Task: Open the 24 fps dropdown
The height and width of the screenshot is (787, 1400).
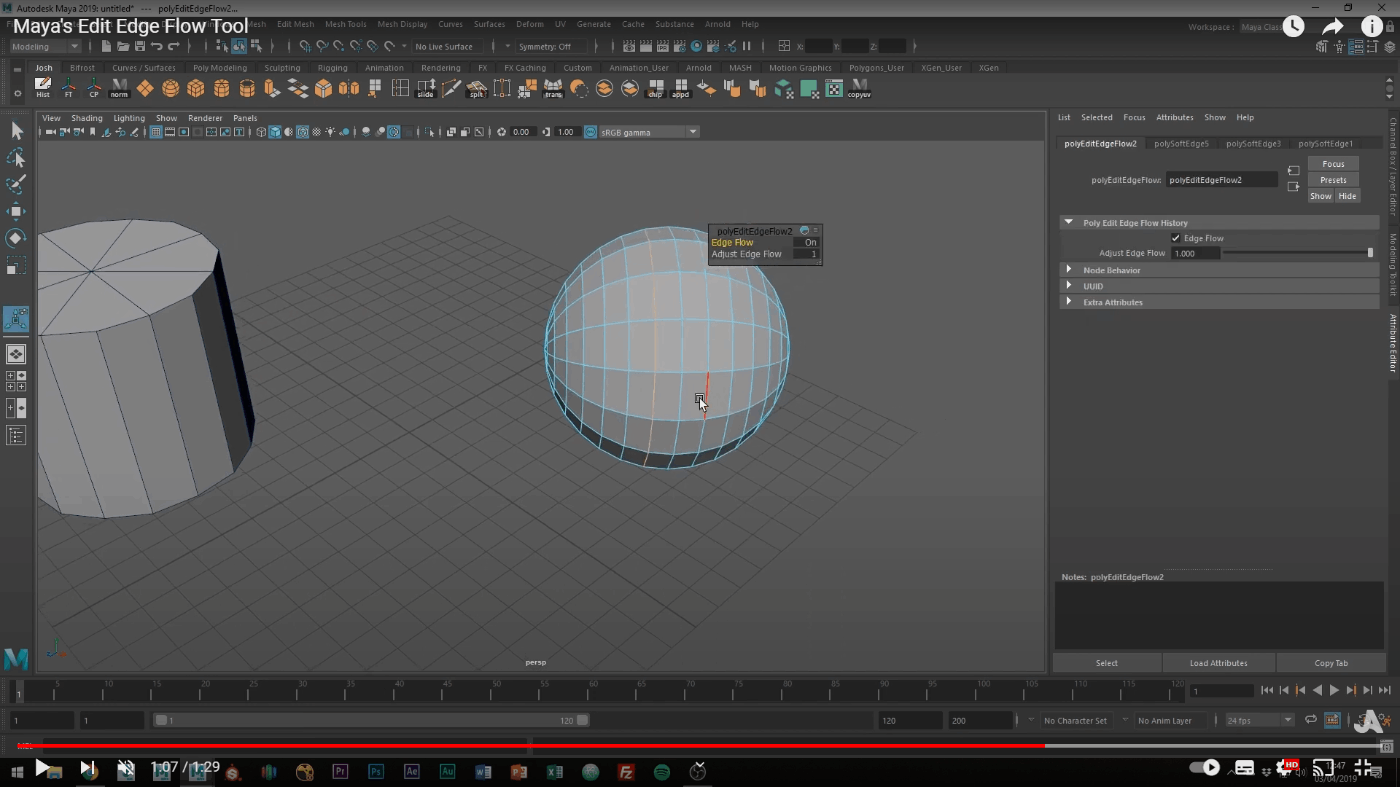Action: pyautogui.click(x=1260, y=720)
